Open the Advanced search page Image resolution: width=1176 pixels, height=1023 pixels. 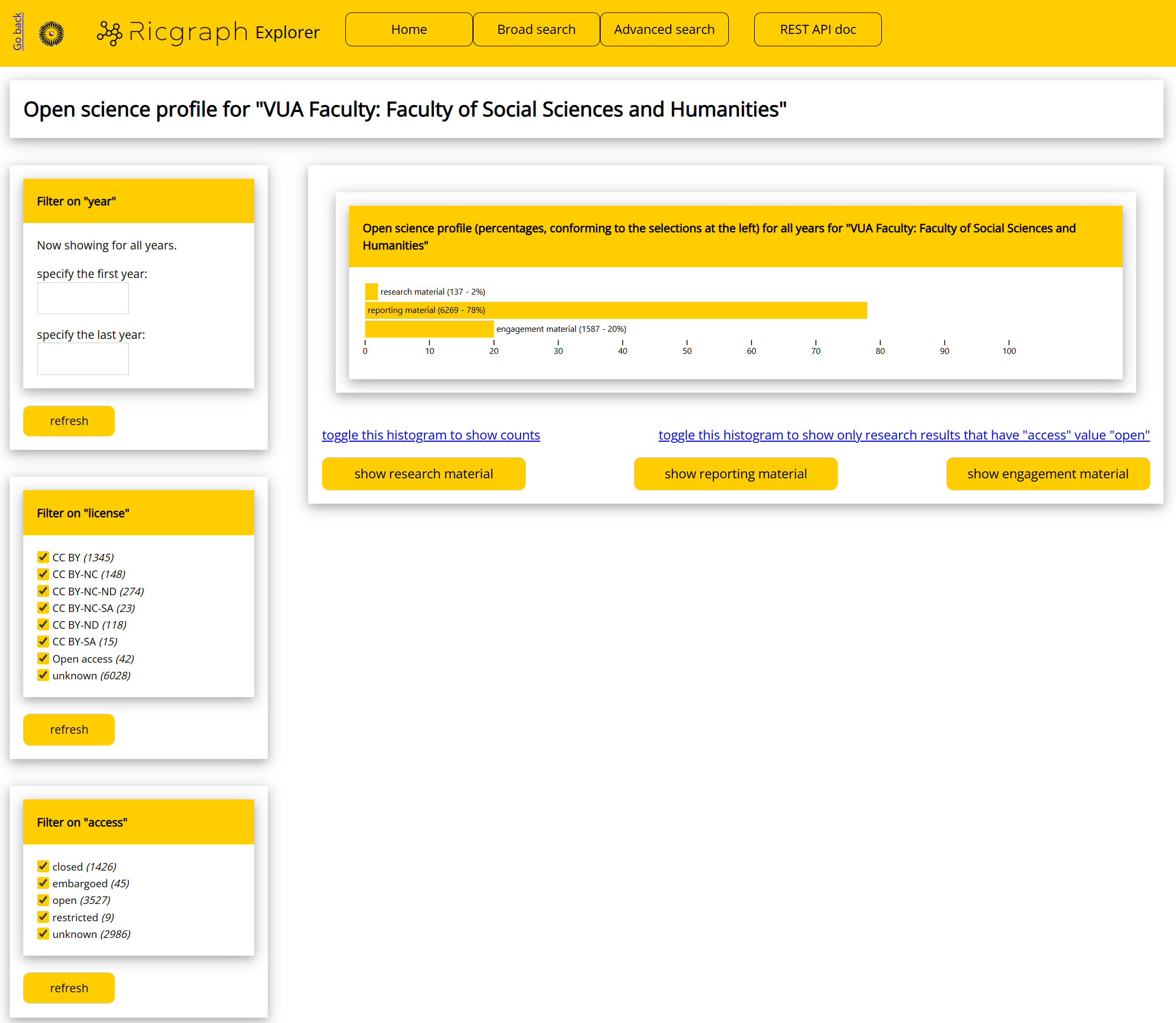click(664, 29)
